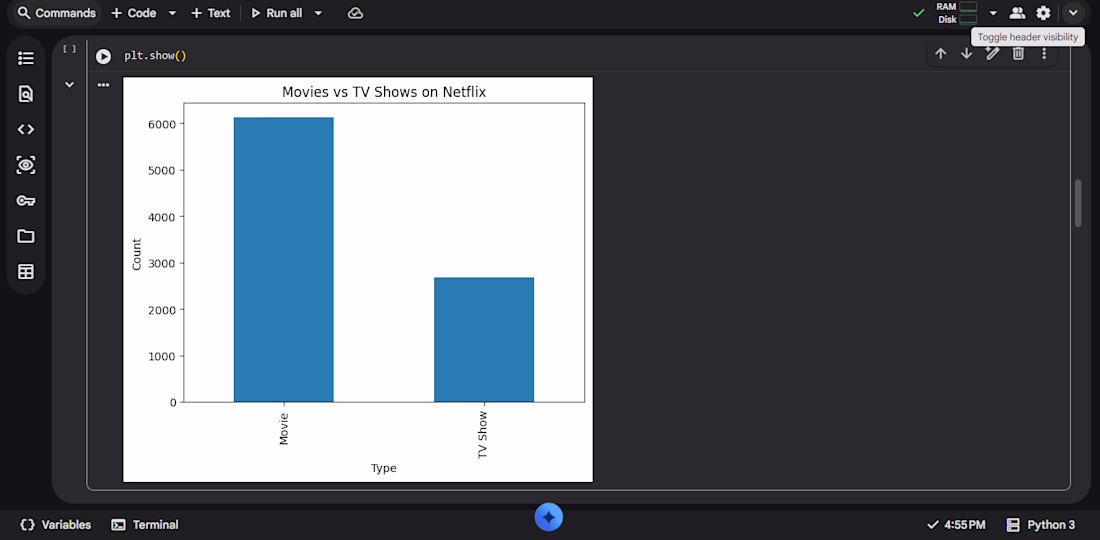Move cell up arrow
The image size is (1100, 540).
[x=941, y=53]
